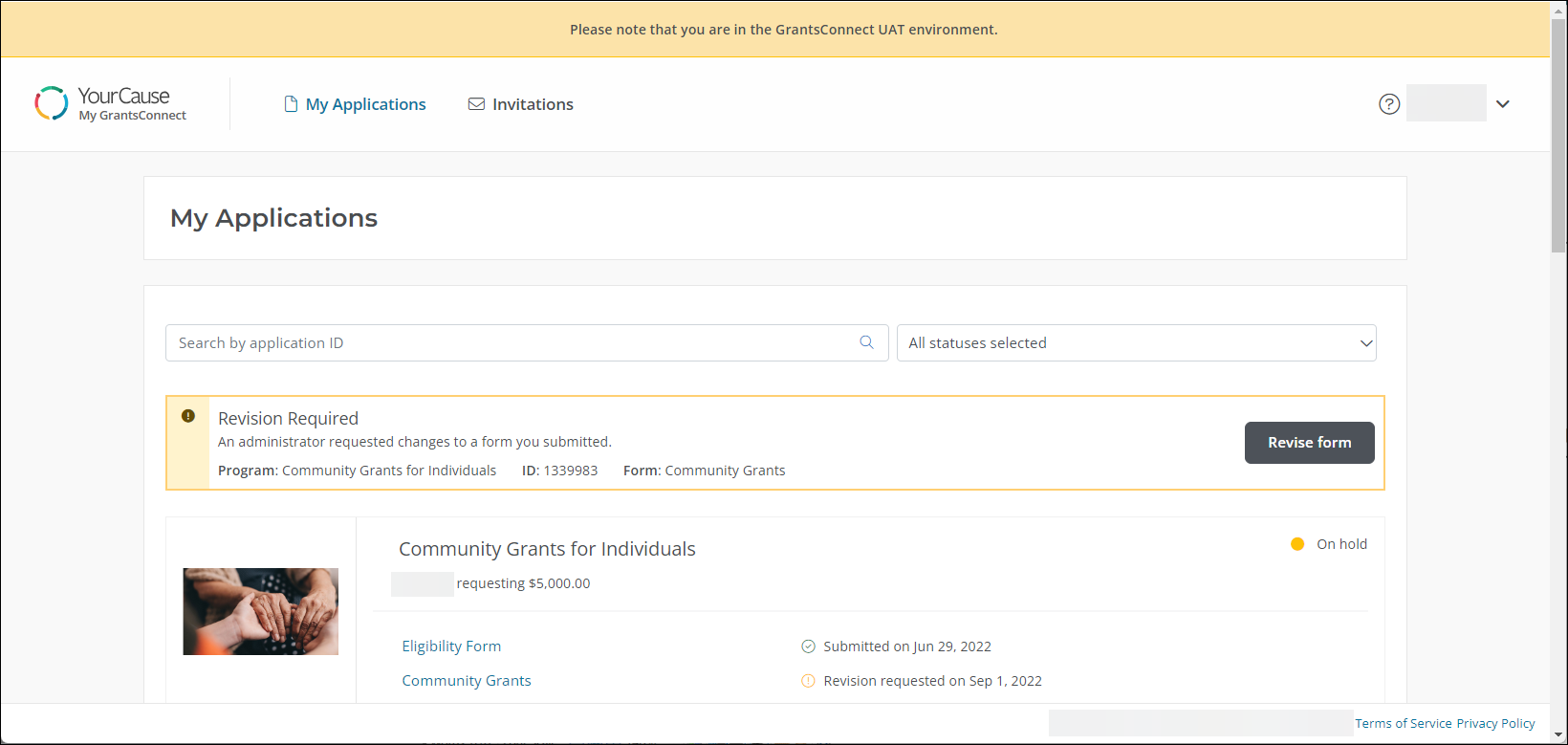
Task: Click the revision requested alert icon
Action: (x=808, y=681)
